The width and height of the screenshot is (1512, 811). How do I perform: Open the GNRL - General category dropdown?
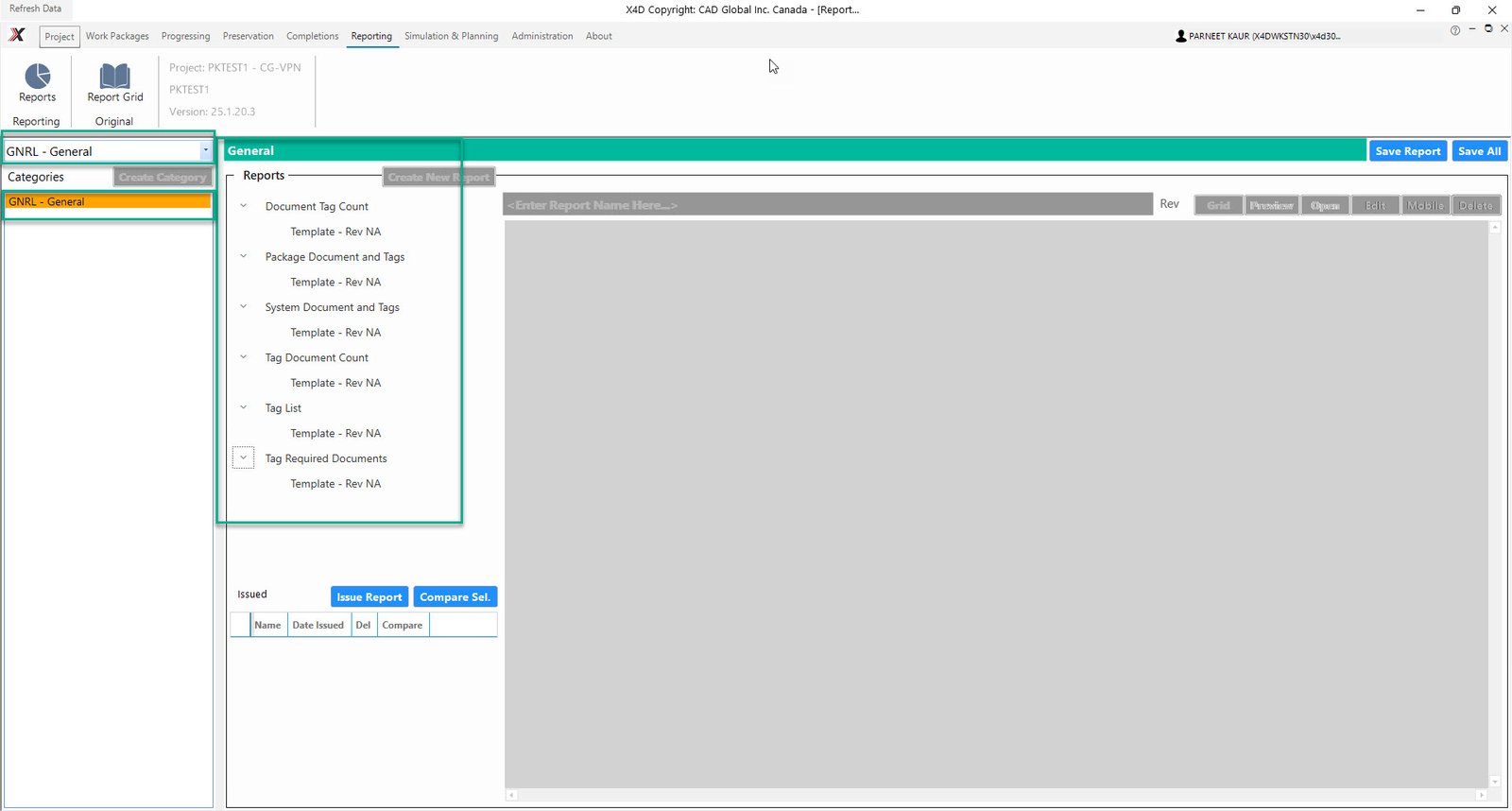[x=205, y=151]
